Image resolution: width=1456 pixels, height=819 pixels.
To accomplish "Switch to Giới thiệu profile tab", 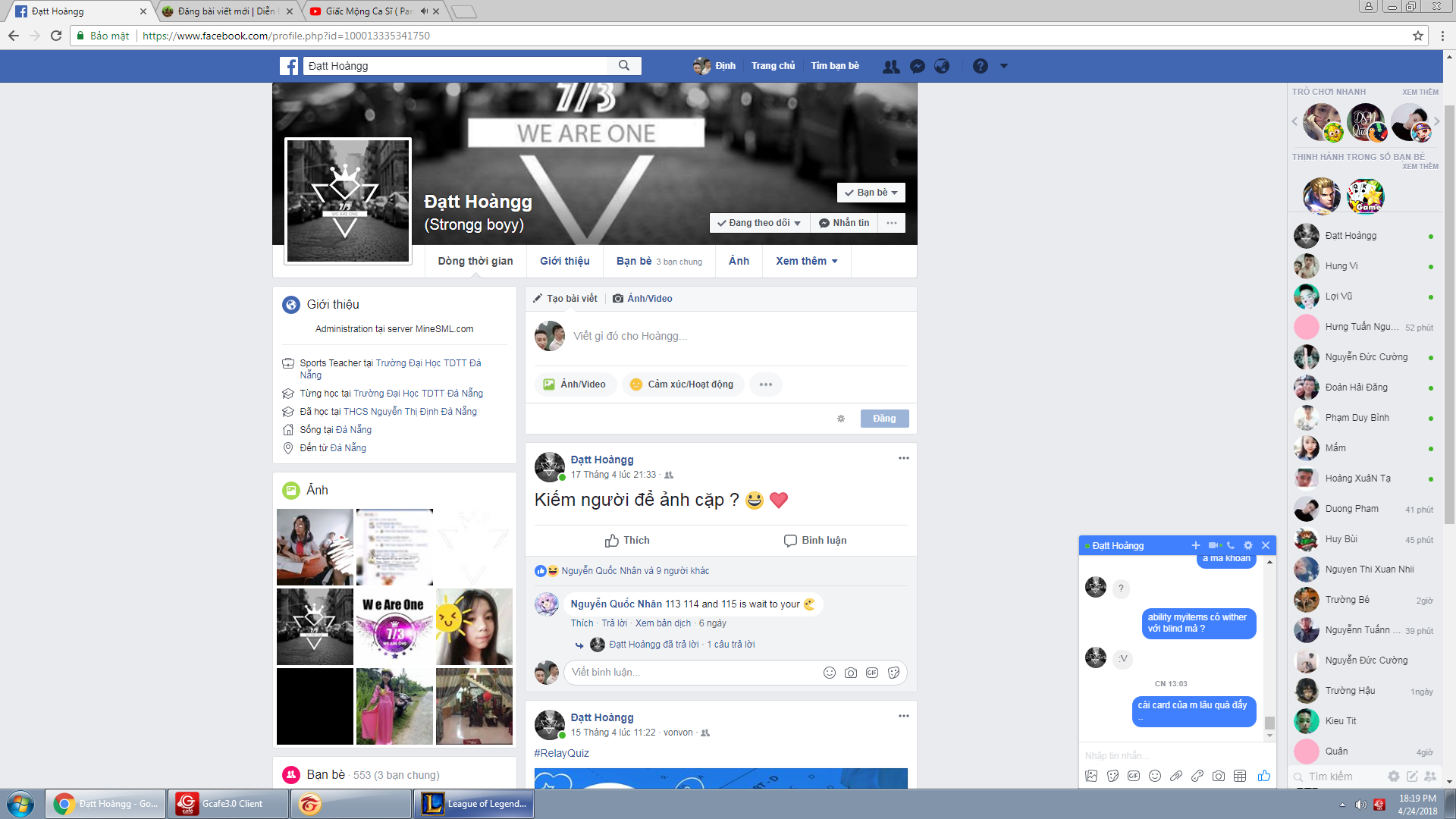I will tap(564, 261).
